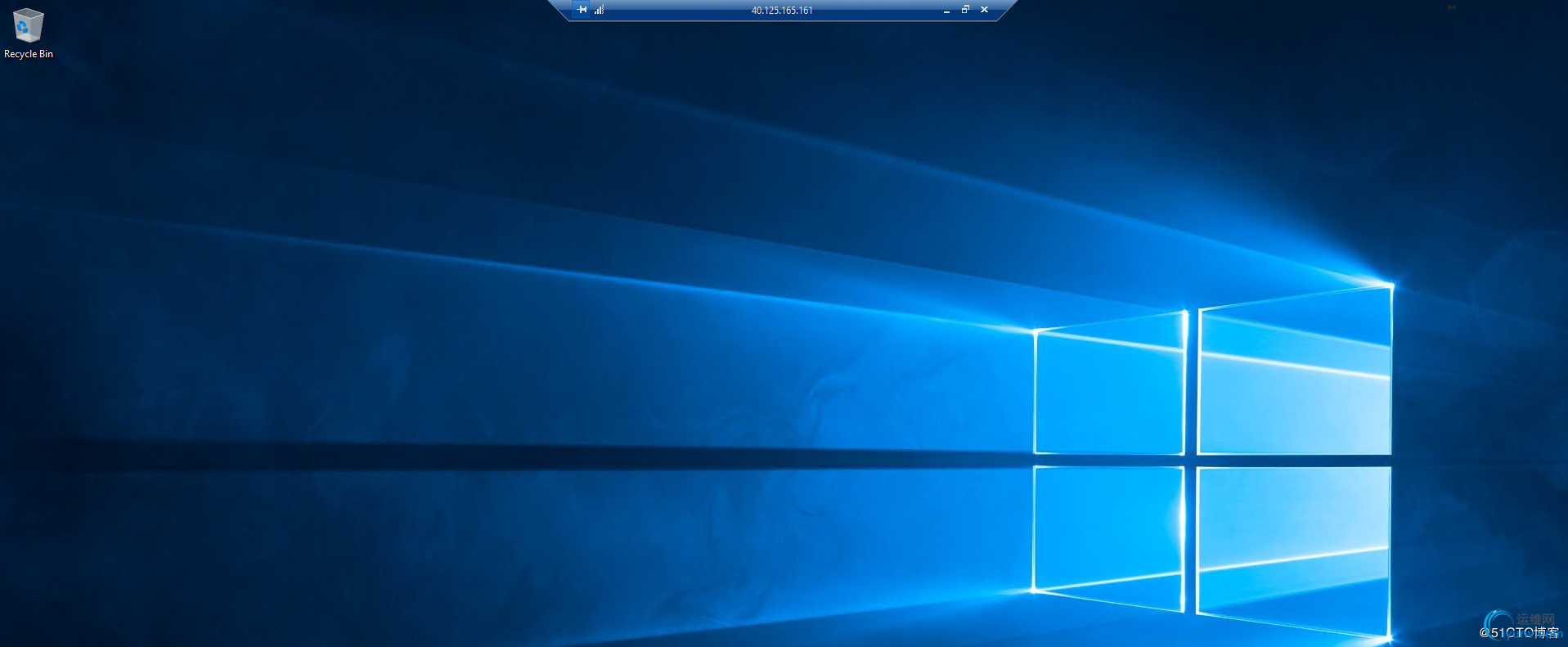The height and width of the screenshot is (647, 1568).
Task: Open the Recycle Bin desktop icon
Action: [28, 25]
